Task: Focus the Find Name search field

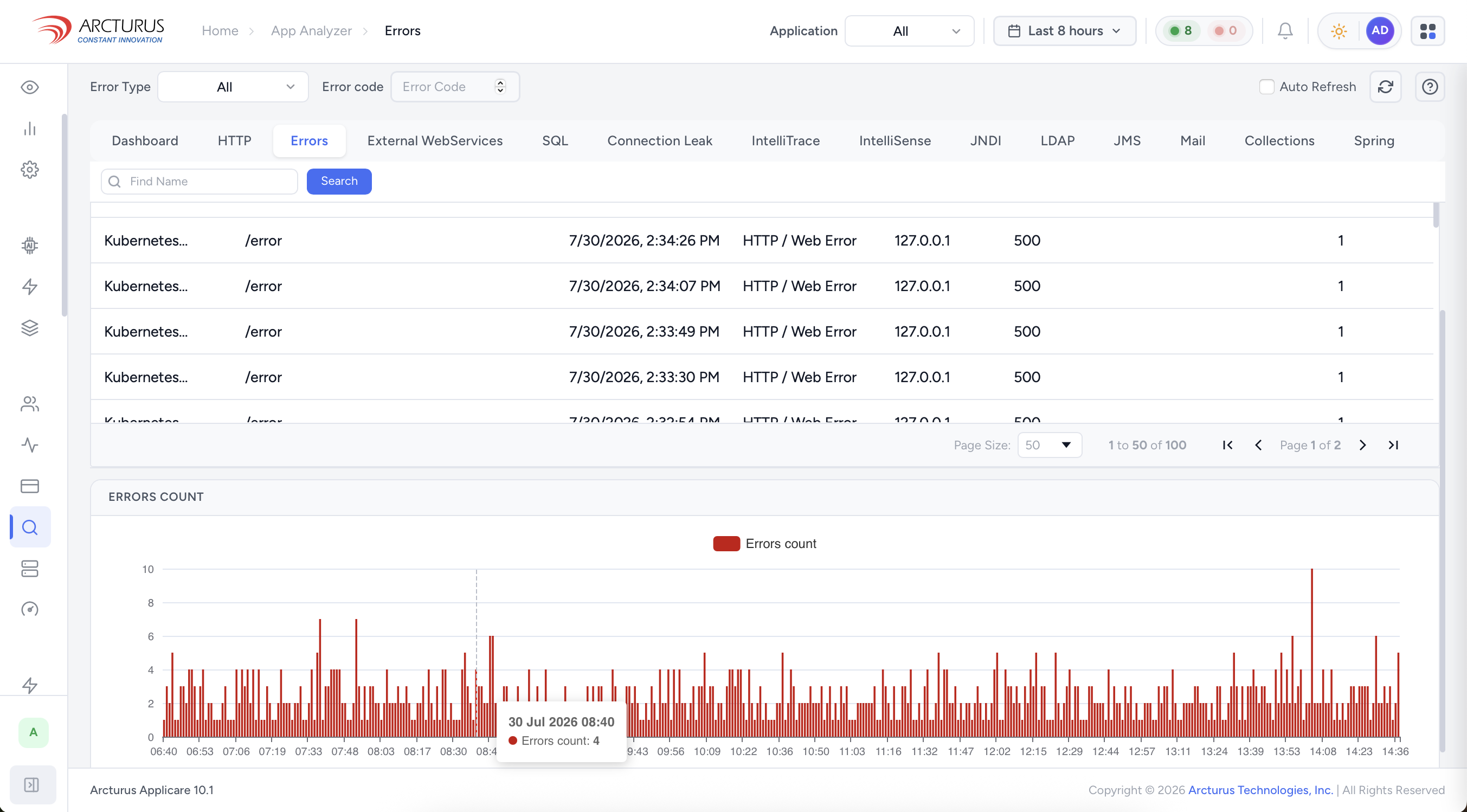Action: point(200,181)
